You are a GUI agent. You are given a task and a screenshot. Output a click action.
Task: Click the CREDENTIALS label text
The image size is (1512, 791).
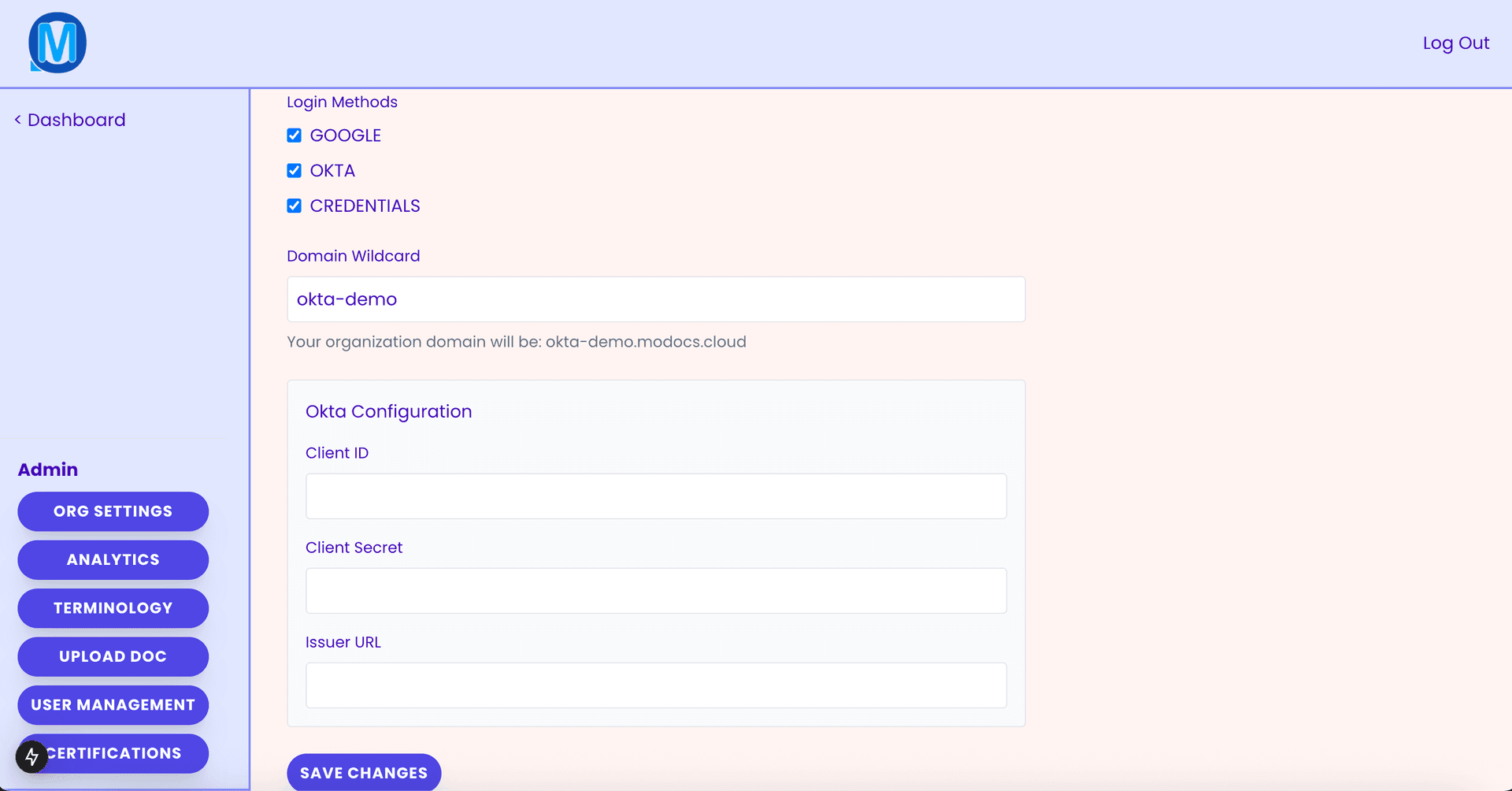365,206
